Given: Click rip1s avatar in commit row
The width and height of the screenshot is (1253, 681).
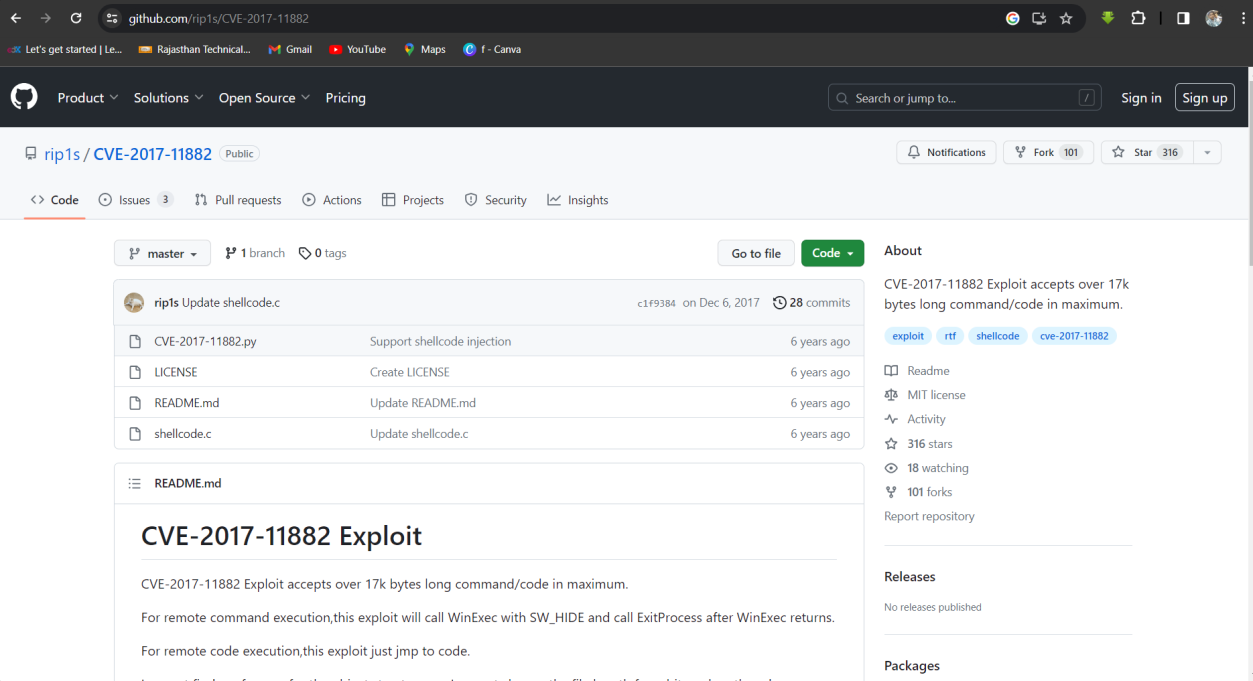Looking at the screenshot, I should tap(134, 303).
